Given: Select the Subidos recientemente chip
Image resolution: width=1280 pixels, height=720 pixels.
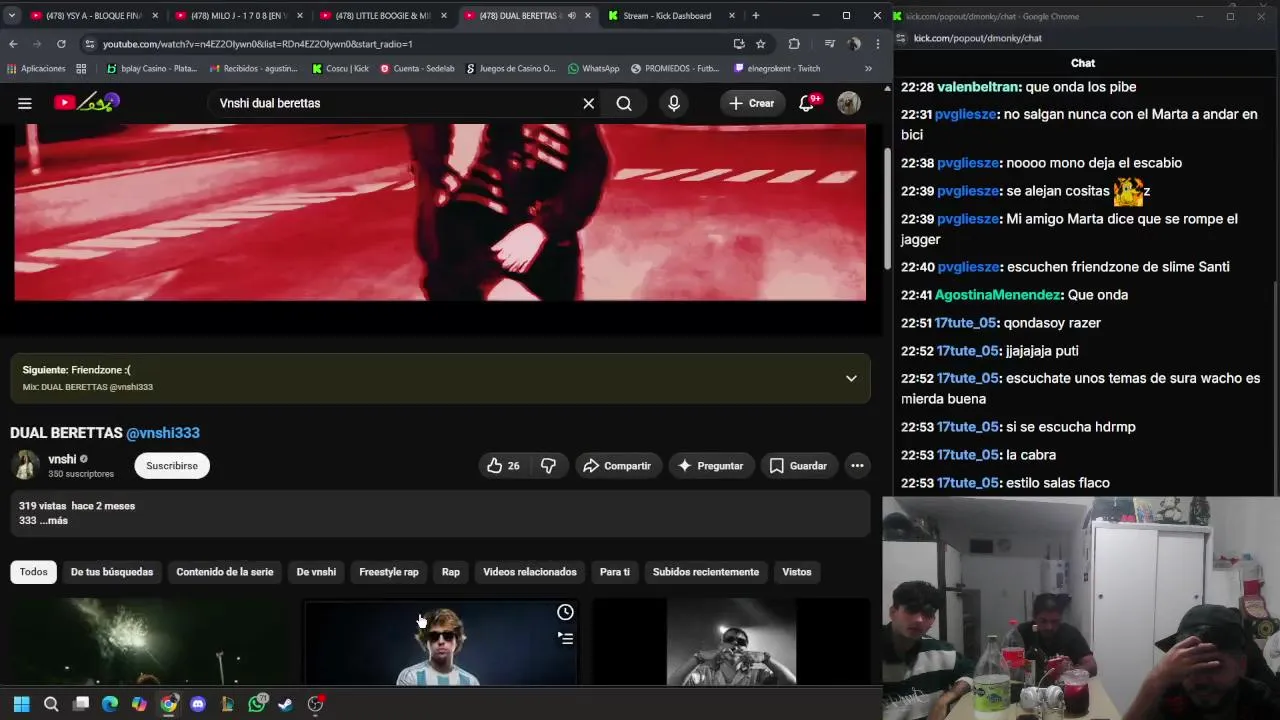Looking at the screenshot, I should point(706,572).
